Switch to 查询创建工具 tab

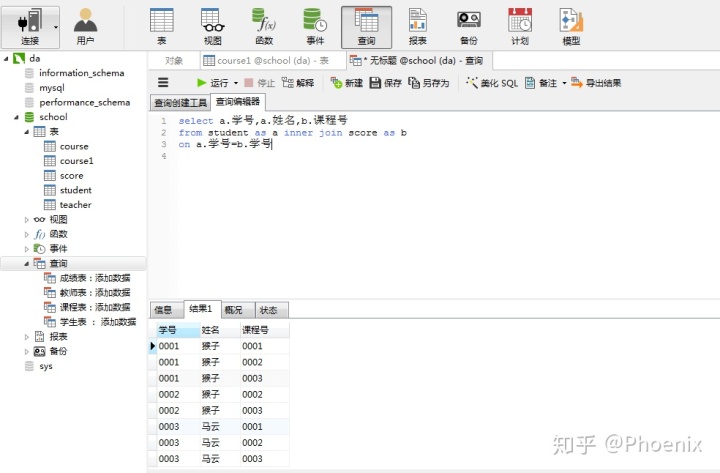[180, 102]
